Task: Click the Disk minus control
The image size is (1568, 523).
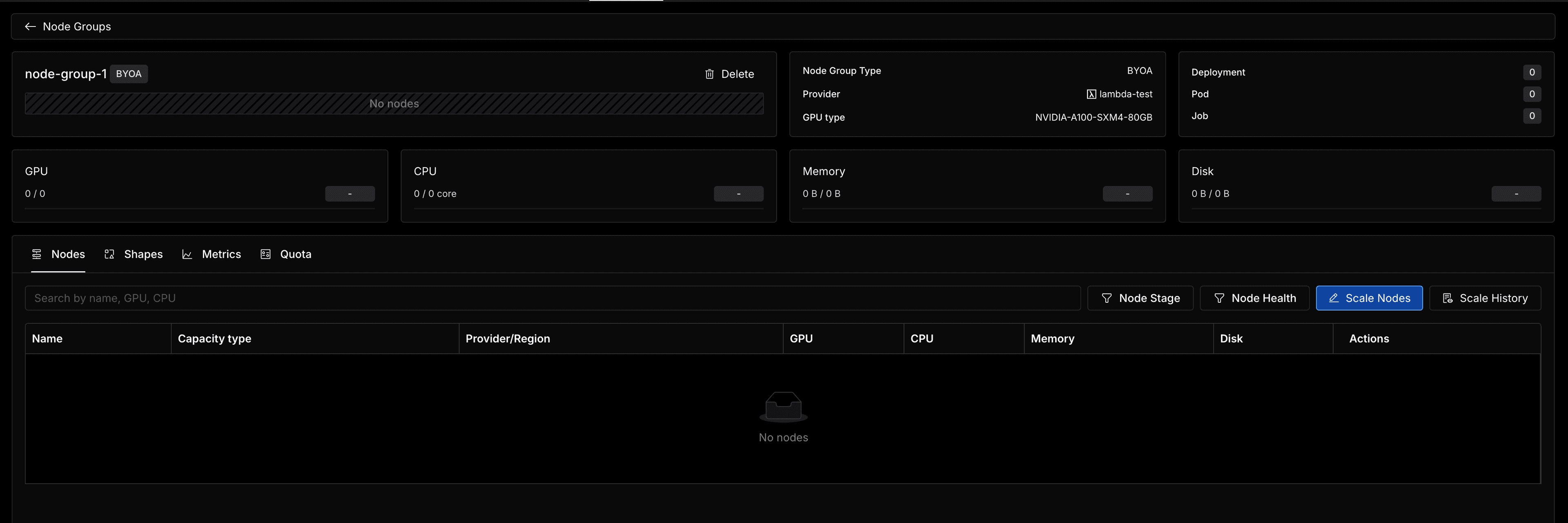Action: coord(1517,193)
